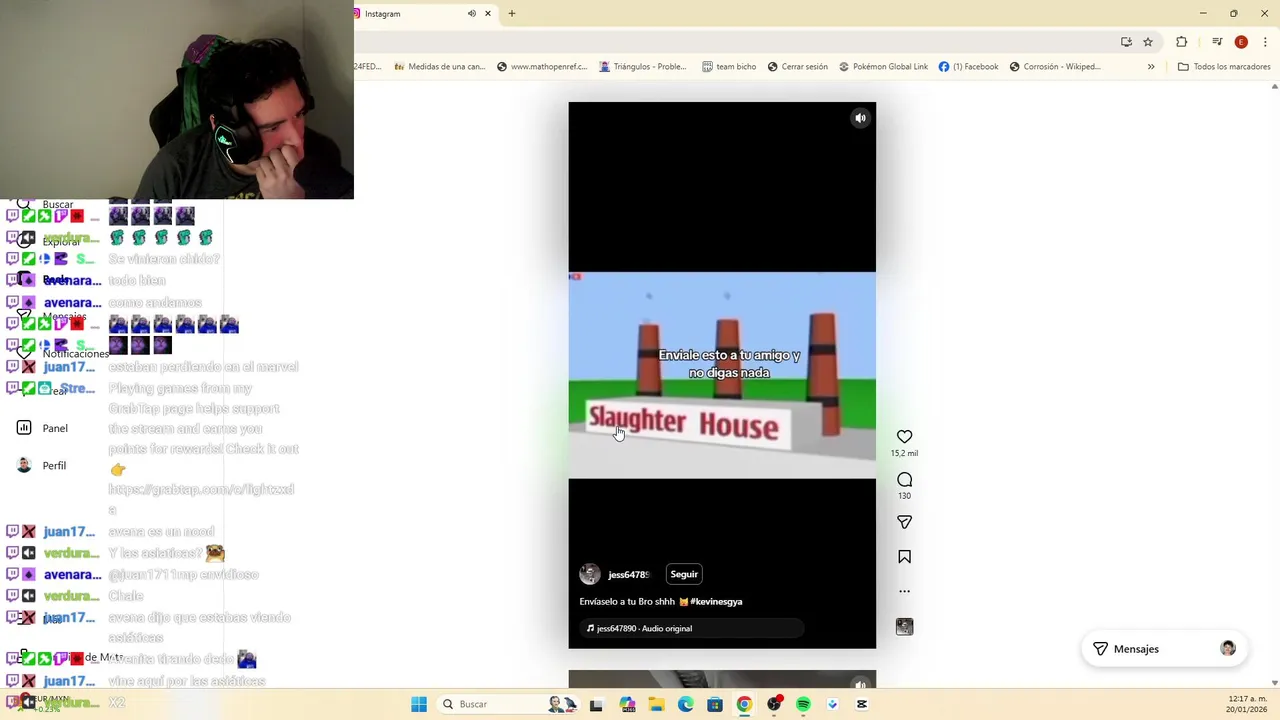Open the audio thumbnail below the options
Image resolution: width=1280 pixels, height=720 pixels.
point(904,627)
